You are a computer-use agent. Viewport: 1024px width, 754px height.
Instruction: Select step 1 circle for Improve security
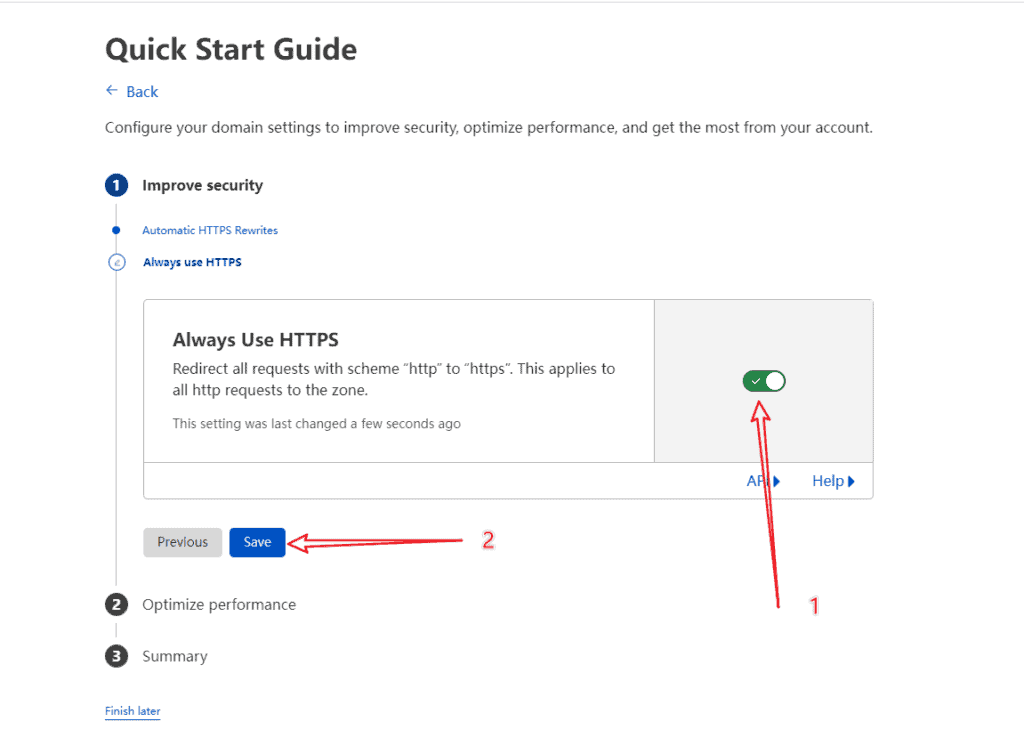coord(116,185)
